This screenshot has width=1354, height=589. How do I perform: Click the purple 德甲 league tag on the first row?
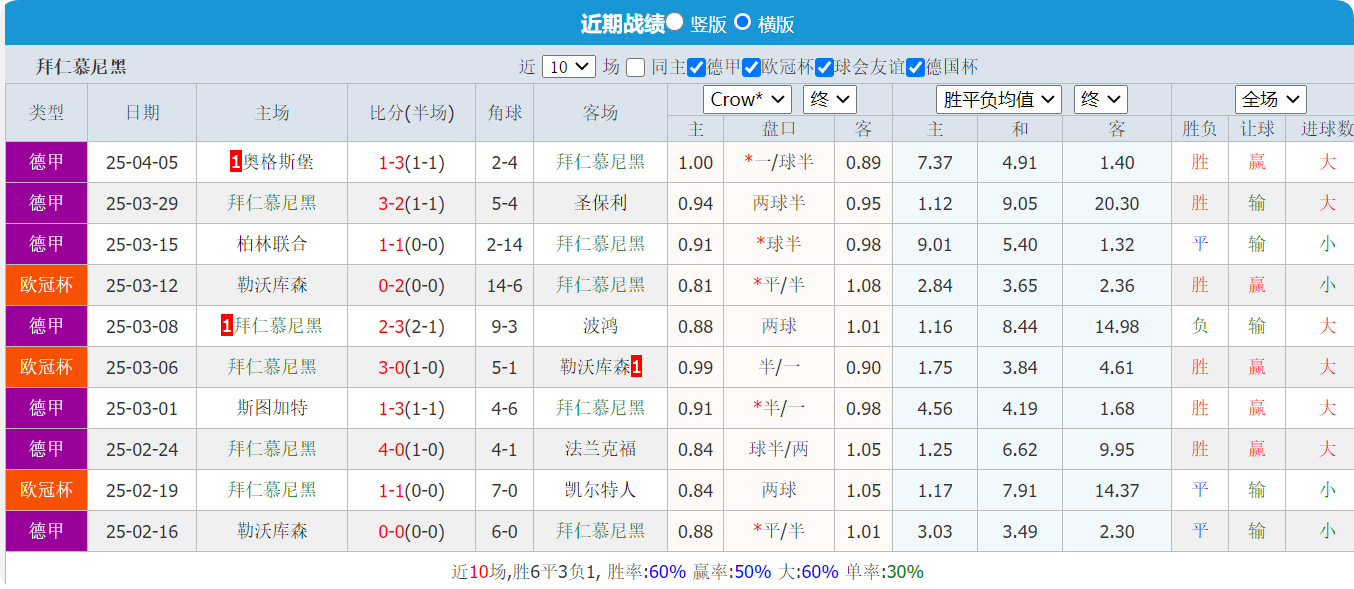click(x=46, y=162)
